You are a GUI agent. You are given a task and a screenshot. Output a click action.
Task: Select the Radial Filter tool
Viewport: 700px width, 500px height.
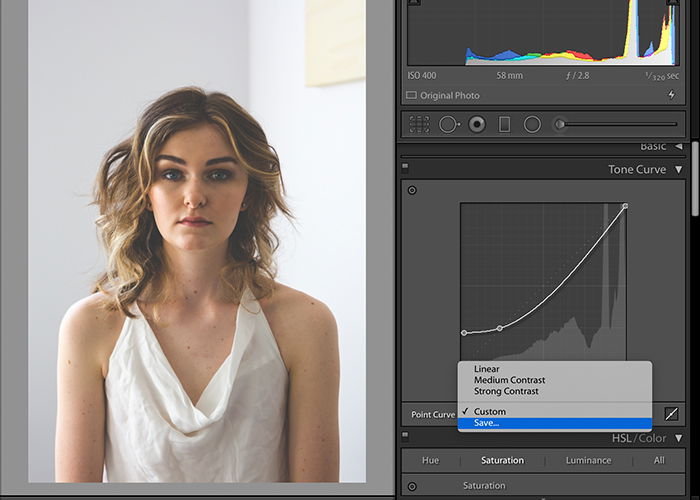tap(532, 124)
